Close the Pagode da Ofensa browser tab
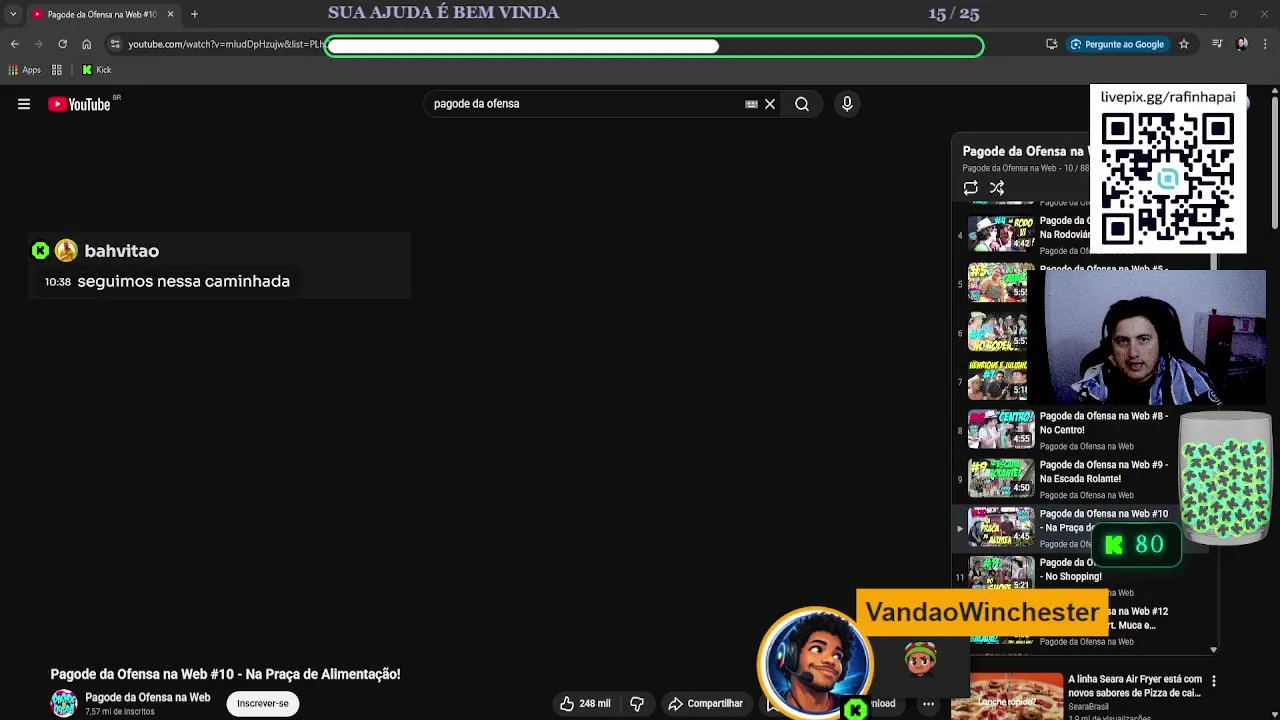Screen dimensions: 1280x720 [170, 14]
